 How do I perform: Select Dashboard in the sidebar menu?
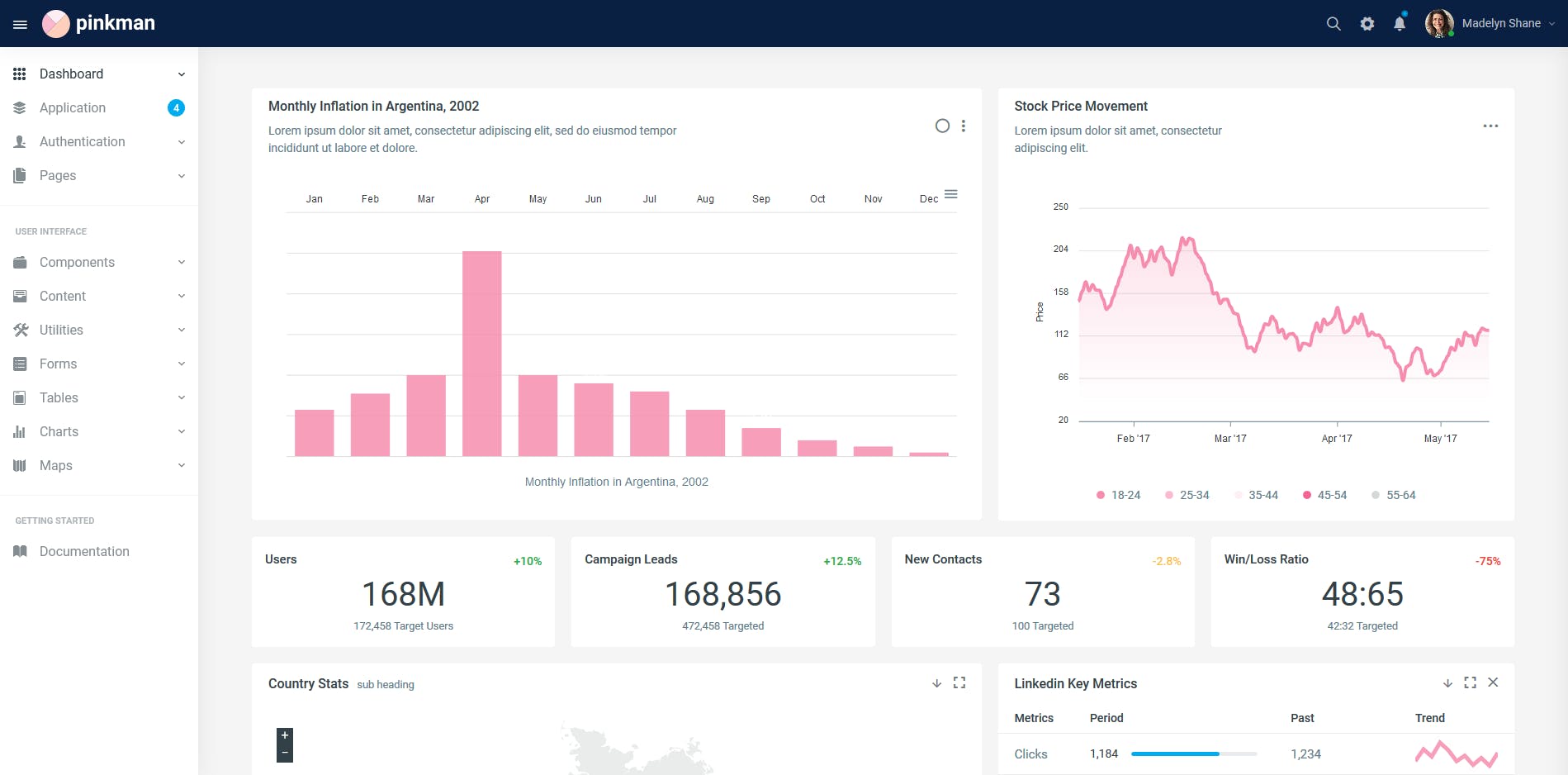click(71, 74)
